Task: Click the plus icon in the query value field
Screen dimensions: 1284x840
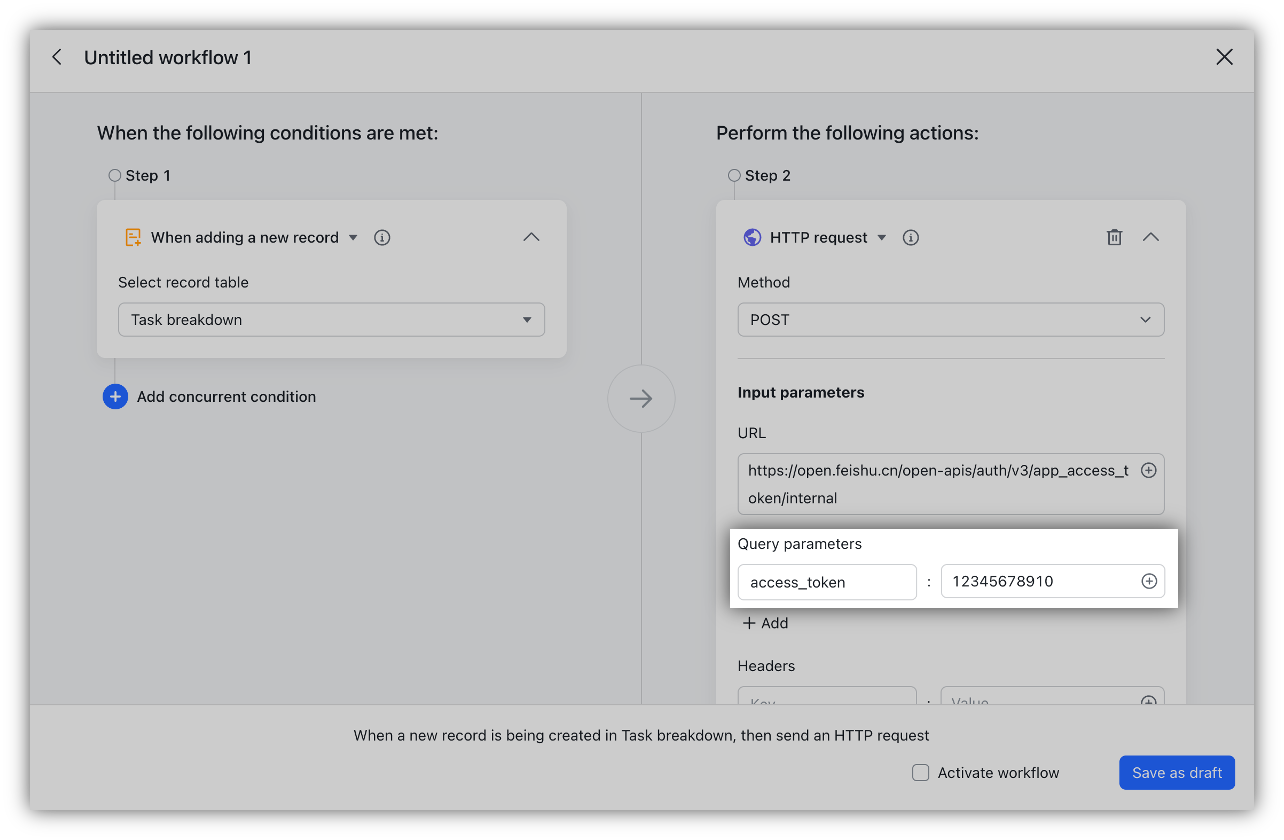Action: pyautogui.click(x=1149, y=581)
